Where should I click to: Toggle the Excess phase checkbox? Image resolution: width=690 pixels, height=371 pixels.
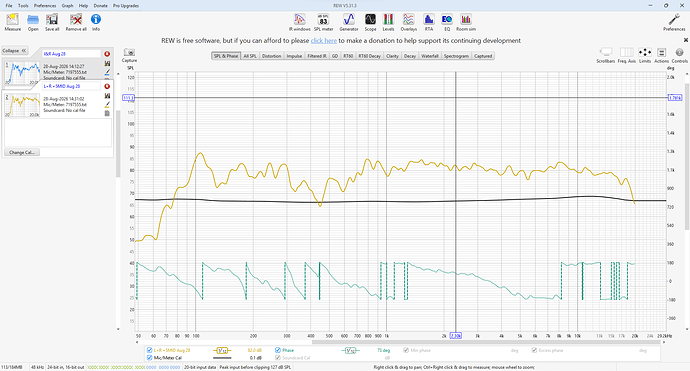534,350
